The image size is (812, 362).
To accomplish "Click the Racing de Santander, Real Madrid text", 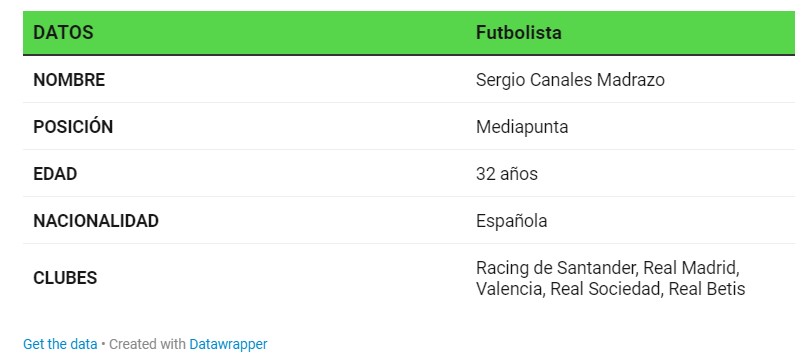I will tap(607, 268).
